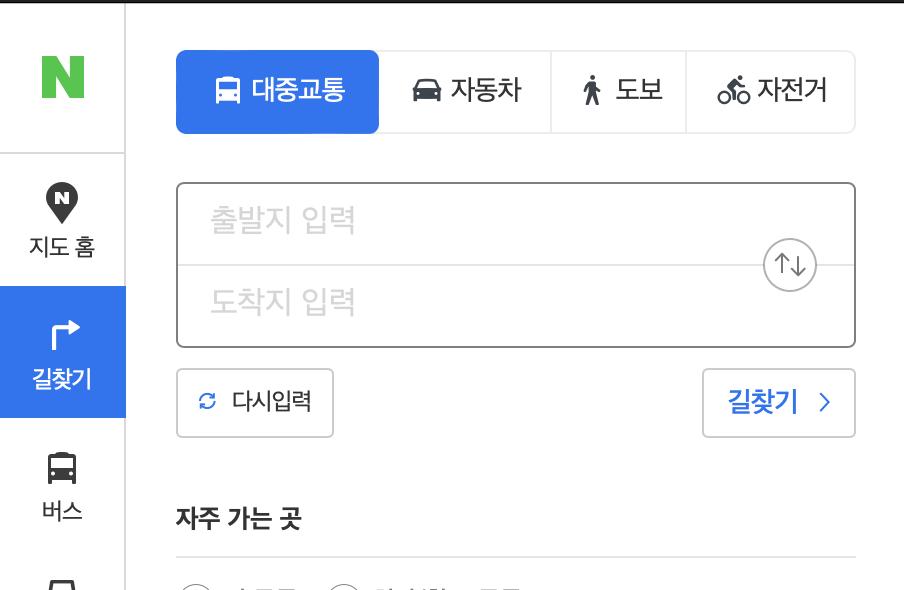This screenshot has height=590, width=904.
Task: Select the 길찾기 turn-arrow sidebar icon
Action: (65, 335)
